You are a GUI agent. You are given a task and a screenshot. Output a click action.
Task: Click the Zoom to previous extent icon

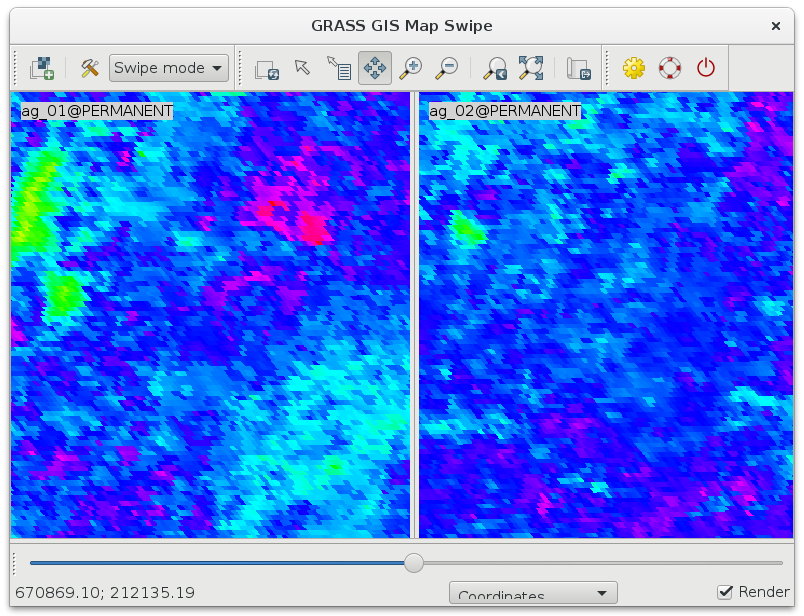[x=495, y=68]
